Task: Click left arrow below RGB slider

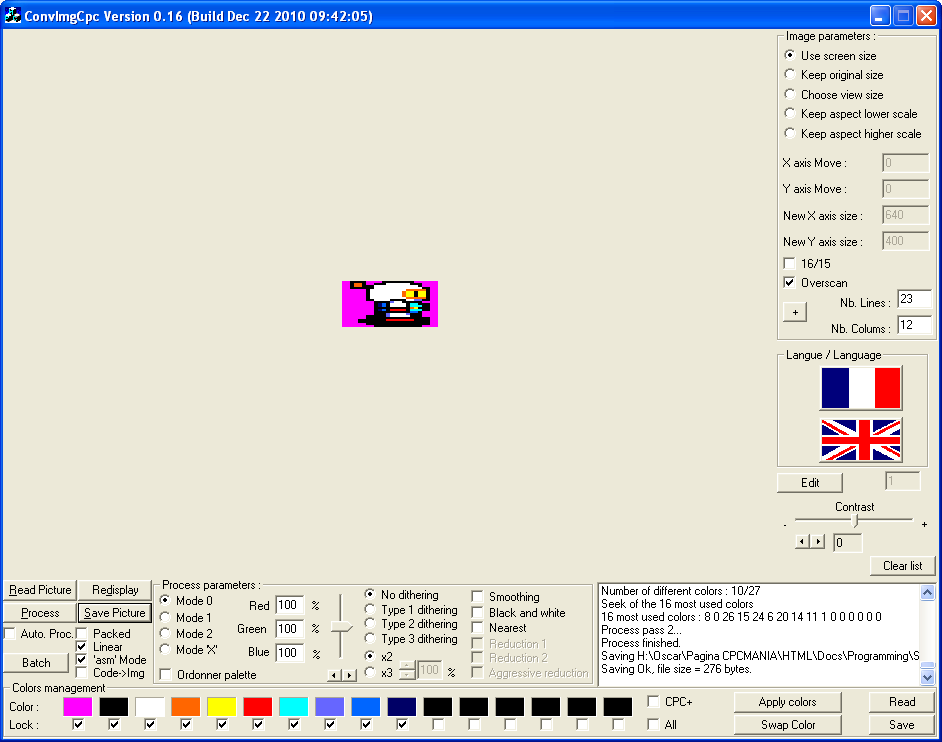Action: 335,675
